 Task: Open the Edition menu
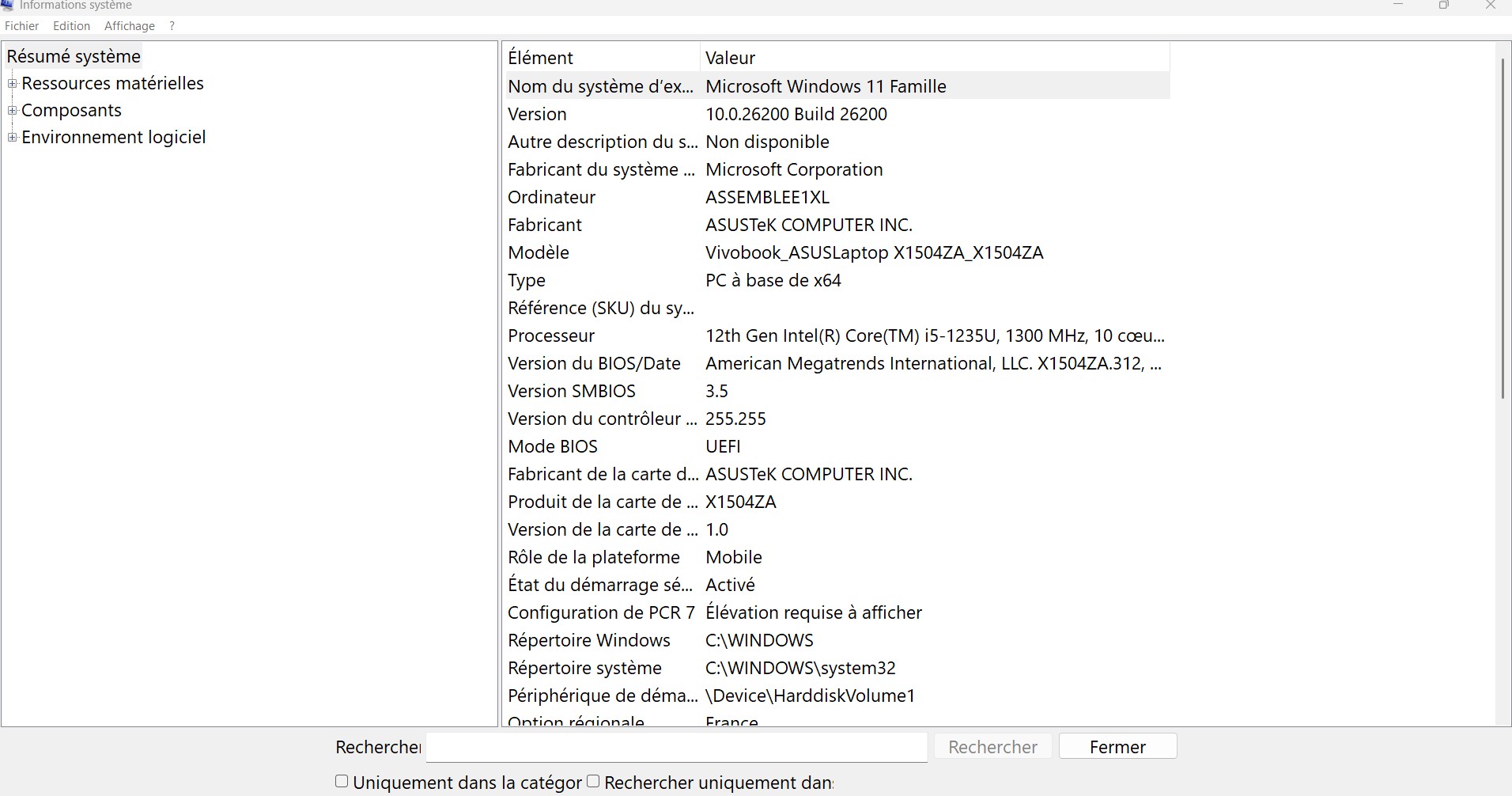click(x=71, y=26)
